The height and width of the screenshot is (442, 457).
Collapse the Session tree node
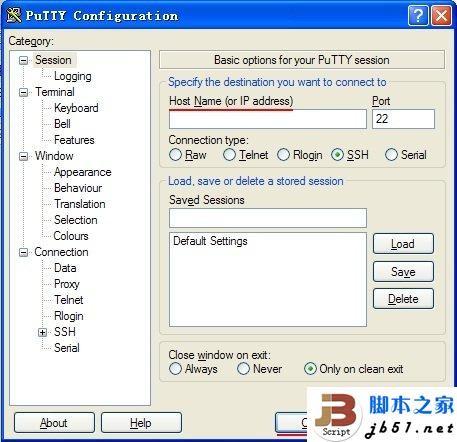[x=23, y=60]
